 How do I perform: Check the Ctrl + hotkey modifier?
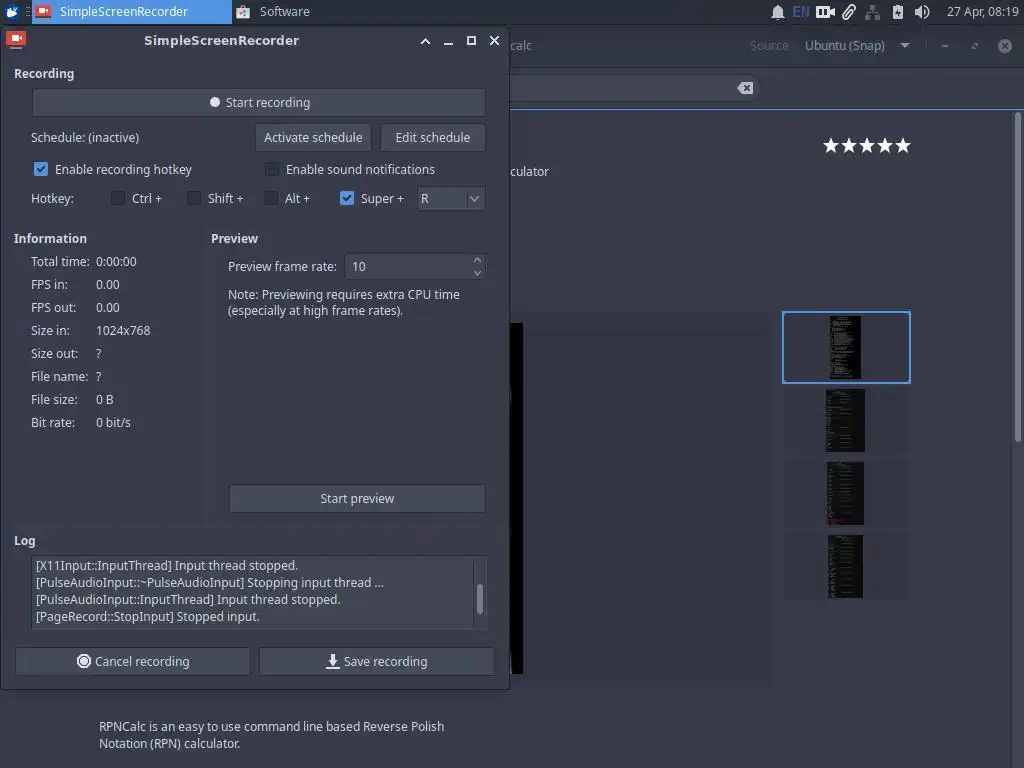(x=118, y=198)
